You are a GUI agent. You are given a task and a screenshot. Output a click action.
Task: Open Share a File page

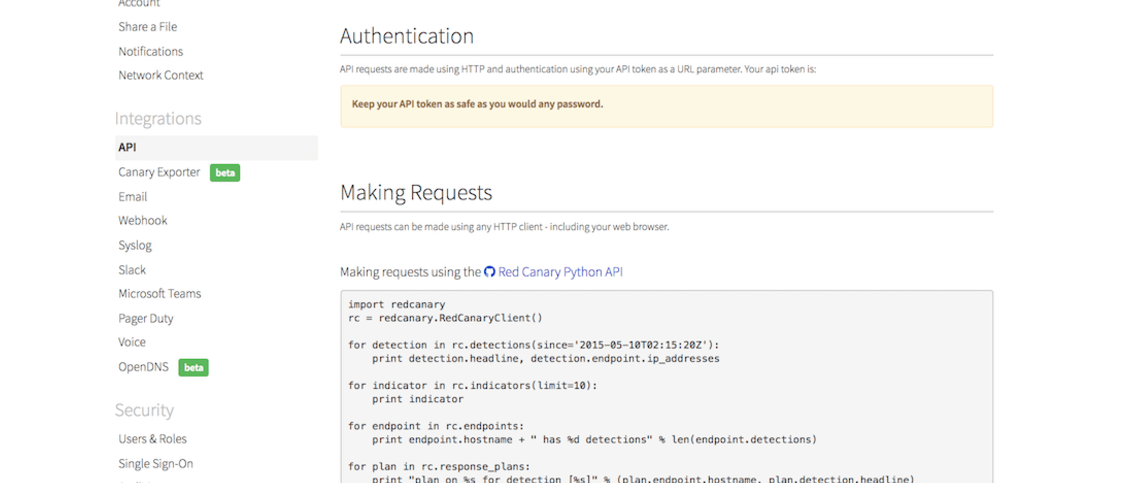(148, 27)
